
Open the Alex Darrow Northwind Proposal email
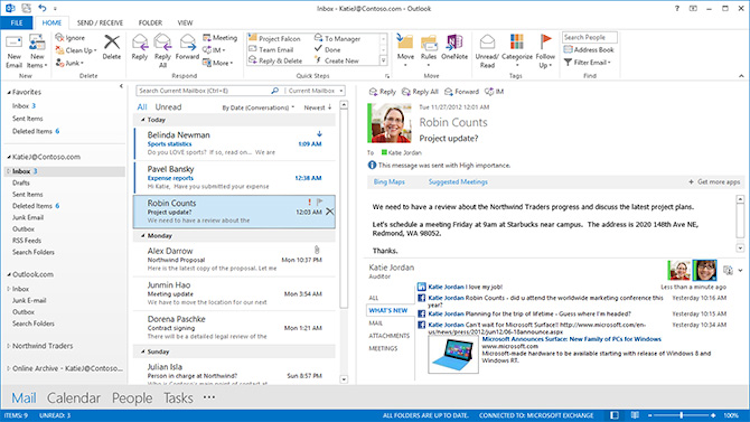click(234, 259)
